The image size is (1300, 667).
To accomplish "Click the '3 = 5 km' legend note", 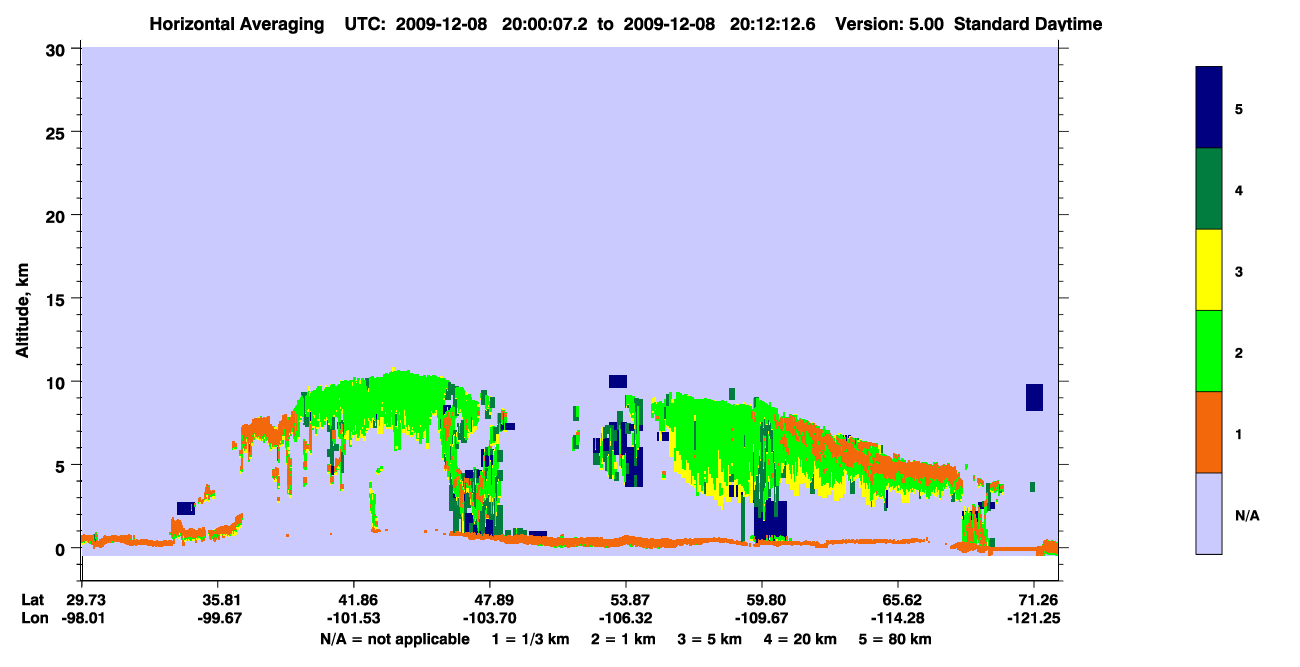I will click(x=708, y=639).
